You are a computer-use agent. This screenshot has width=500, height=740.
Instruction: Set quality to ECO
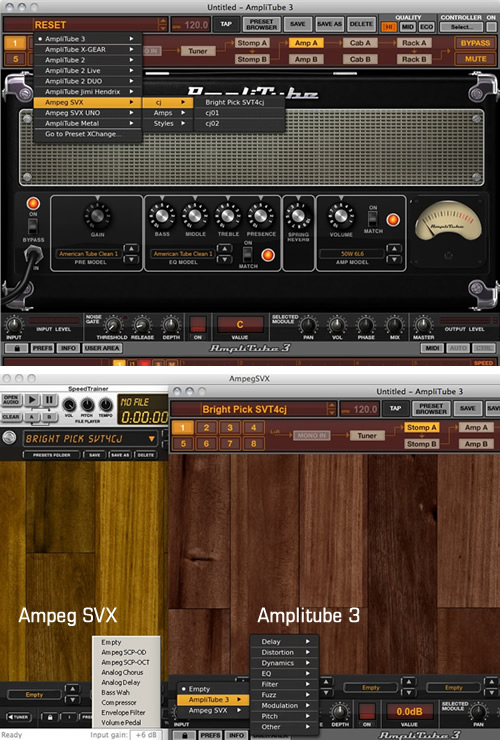[x=426, y=27]
